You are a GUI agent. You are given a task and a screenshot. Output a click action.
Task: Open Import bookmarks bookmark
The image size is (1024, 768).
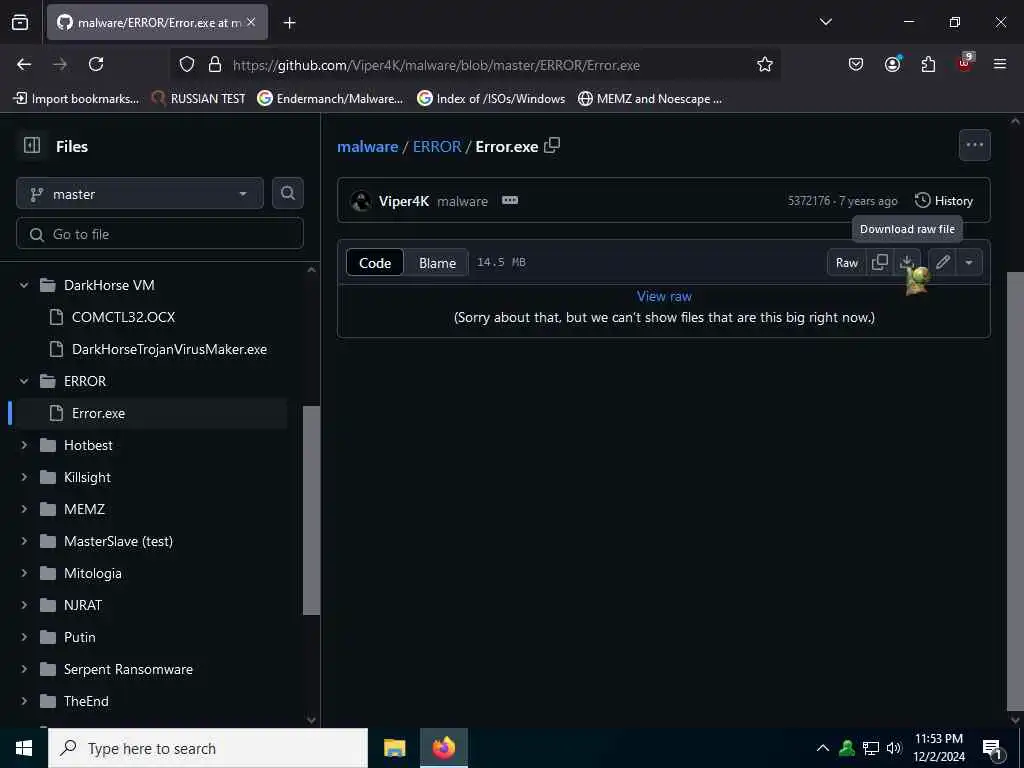[x=76, y=99]
